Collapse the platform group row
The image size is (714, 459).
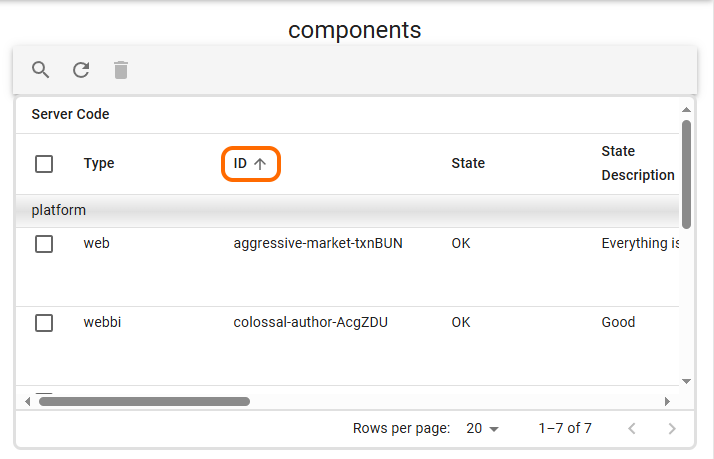pos(59,211)
